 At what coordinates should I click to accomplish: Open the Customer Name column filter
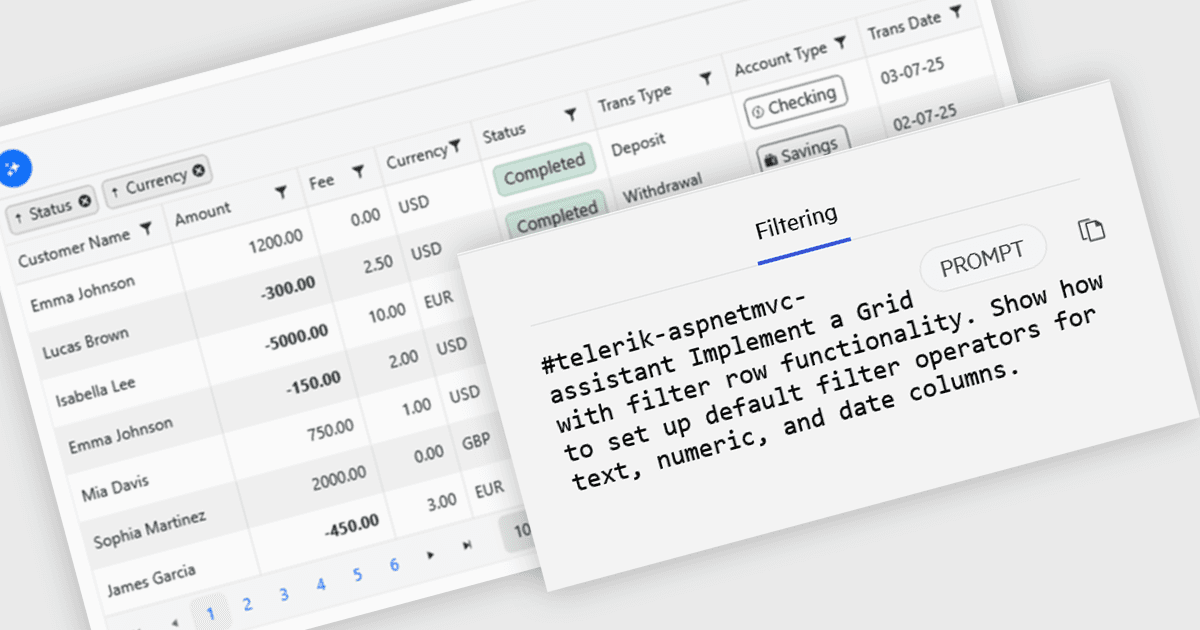coord(146,229)
